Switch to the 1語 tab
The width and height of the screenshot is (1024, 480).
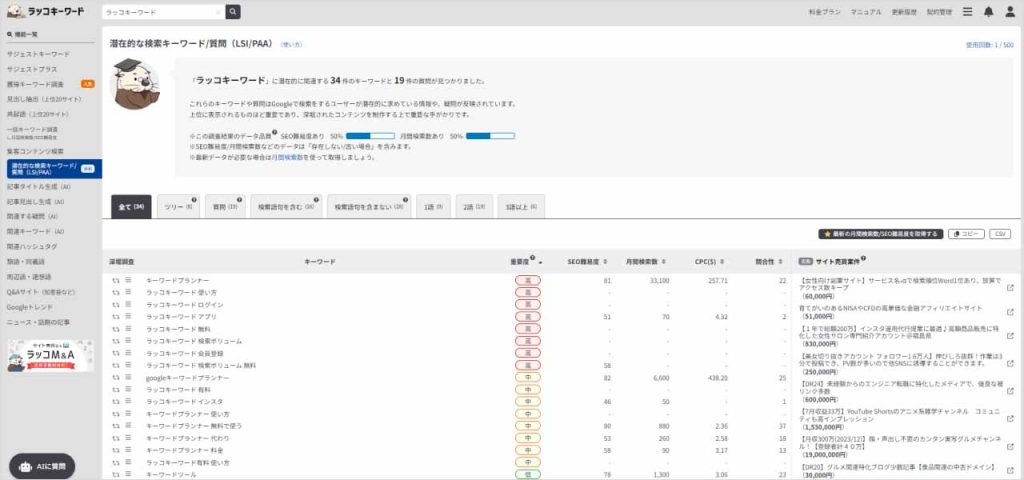click(x=433, y=206)
